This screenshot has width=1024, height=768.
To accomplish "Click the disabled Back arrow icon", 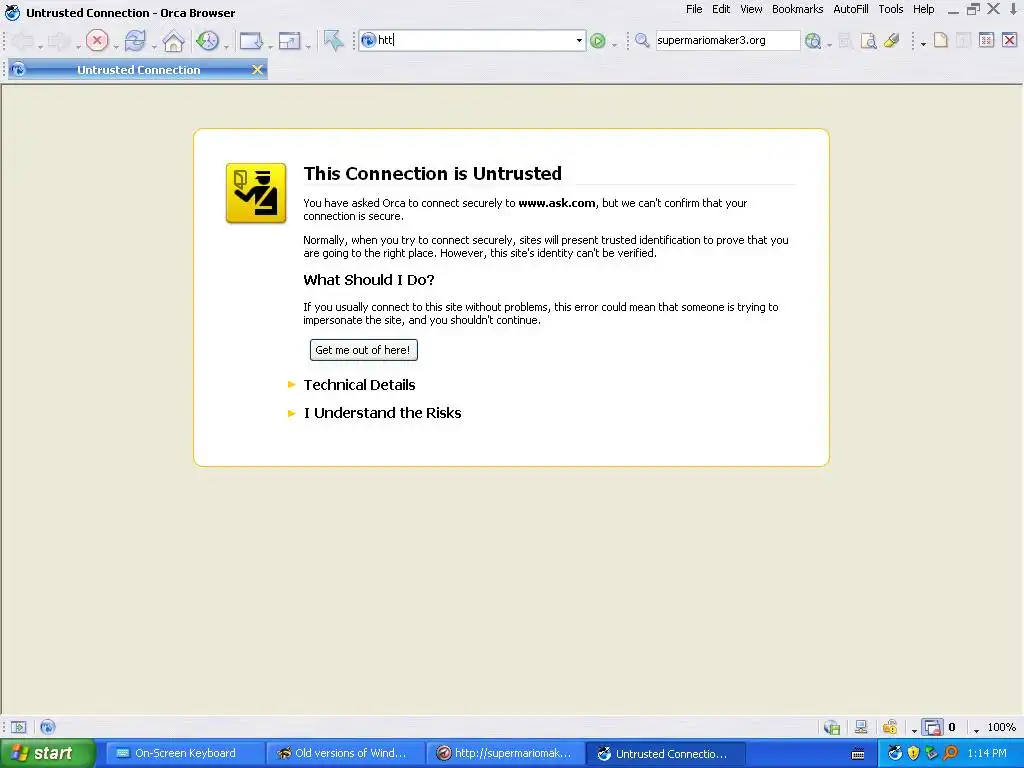I will point(22,40).
